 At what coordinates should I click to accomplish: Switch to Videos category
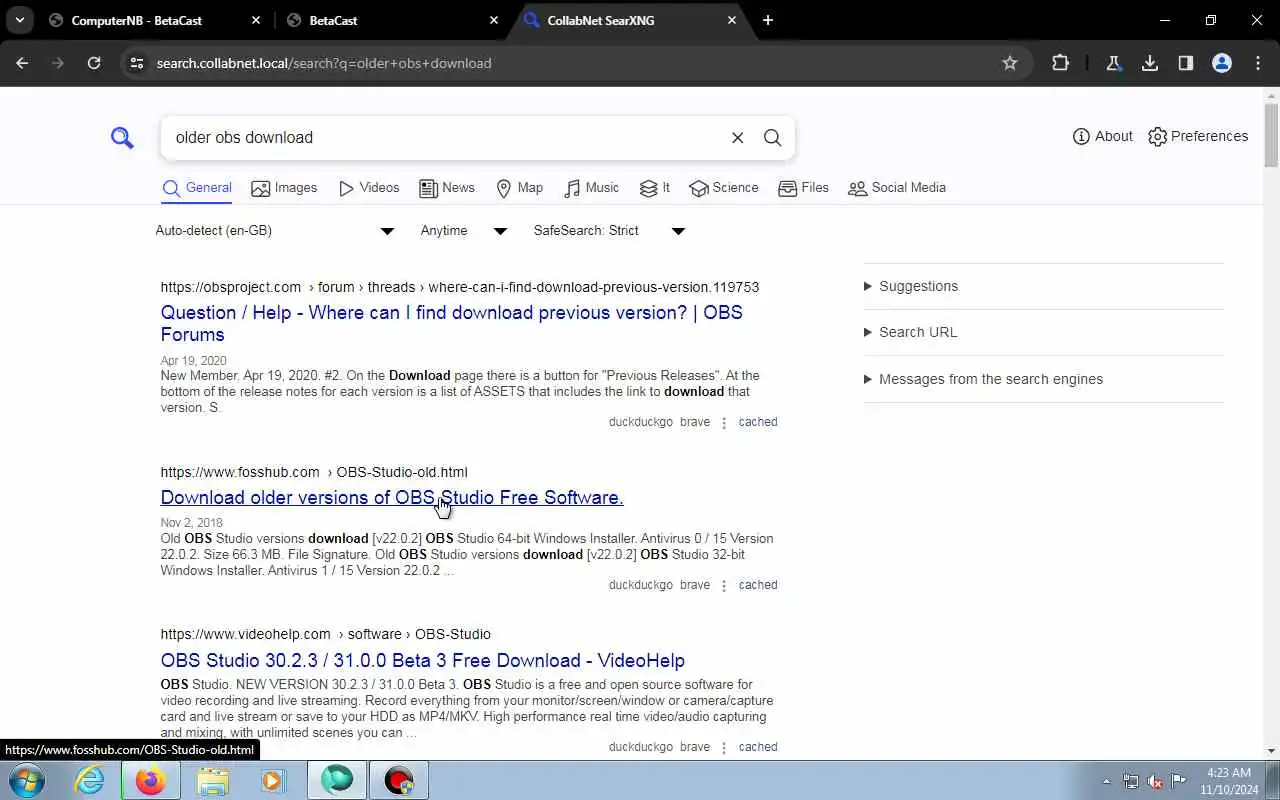pyautogui.click(x=369, y=188)
